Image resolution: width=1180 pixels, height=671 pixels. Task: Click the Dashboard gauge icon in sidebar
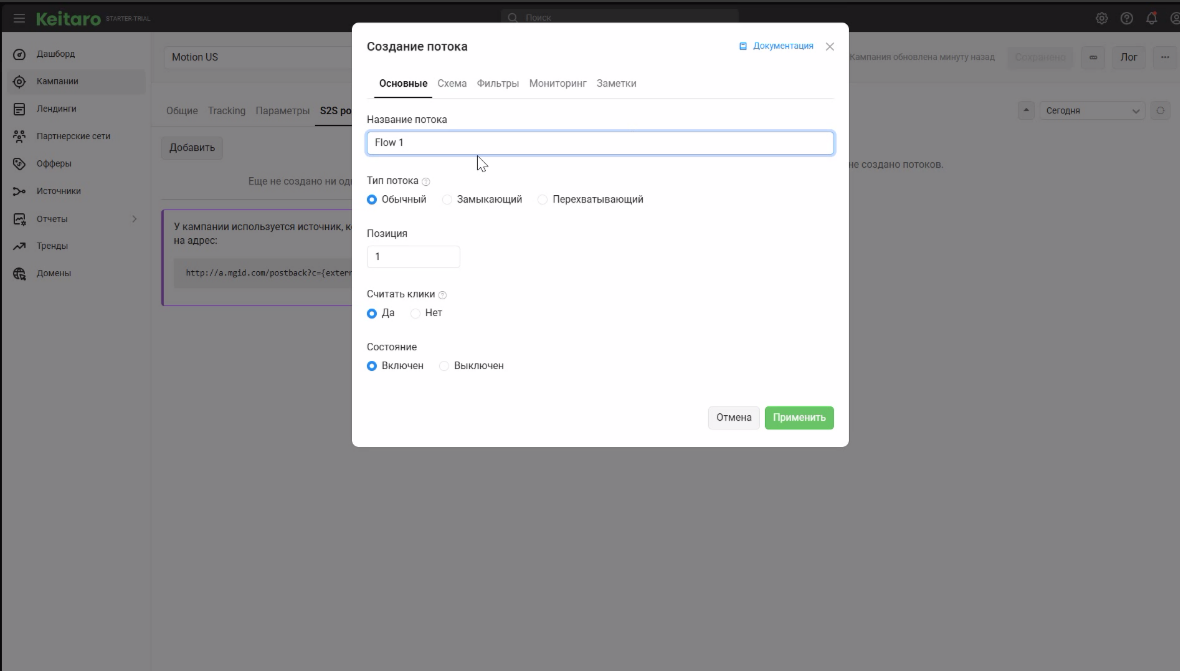pos(19,54)
